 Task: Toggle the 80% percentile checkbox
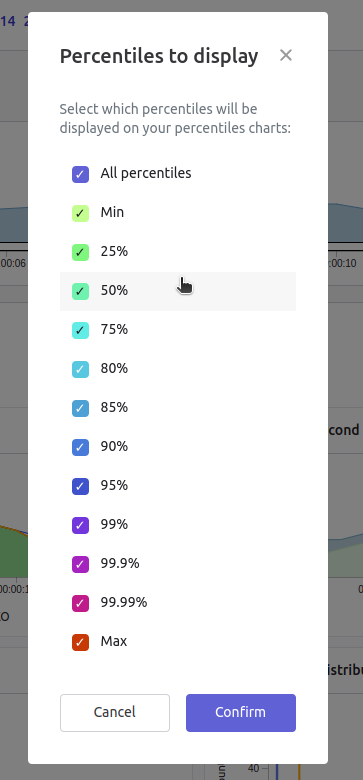tap(81, 370)
